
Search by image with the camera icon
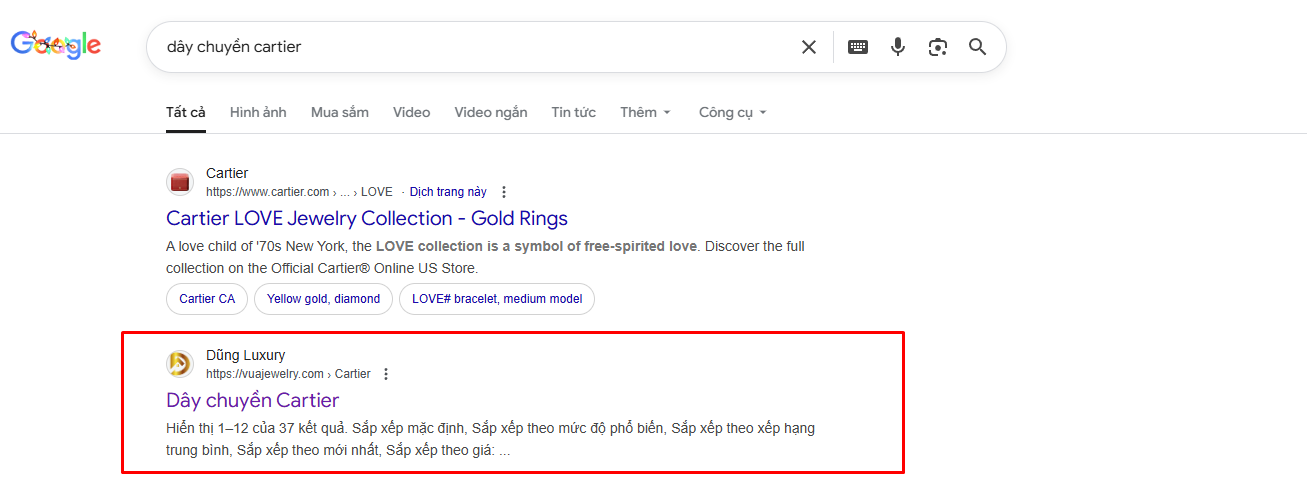coord(937,47)
